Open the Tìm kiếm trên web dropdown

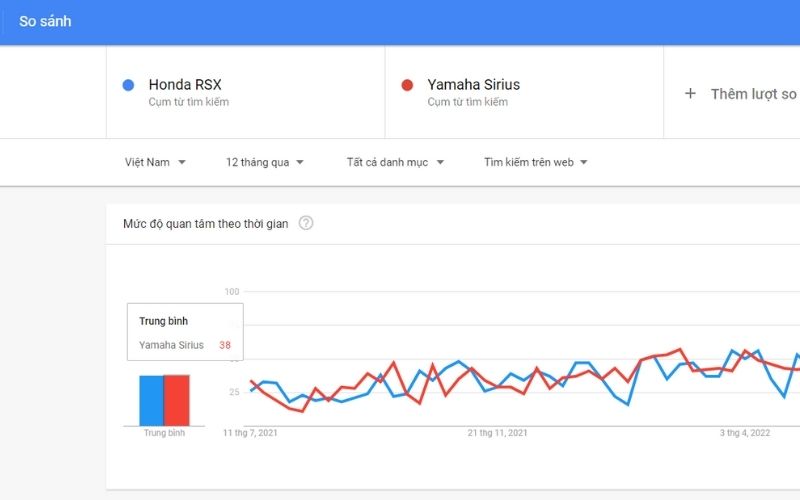[x=535, y=162]
